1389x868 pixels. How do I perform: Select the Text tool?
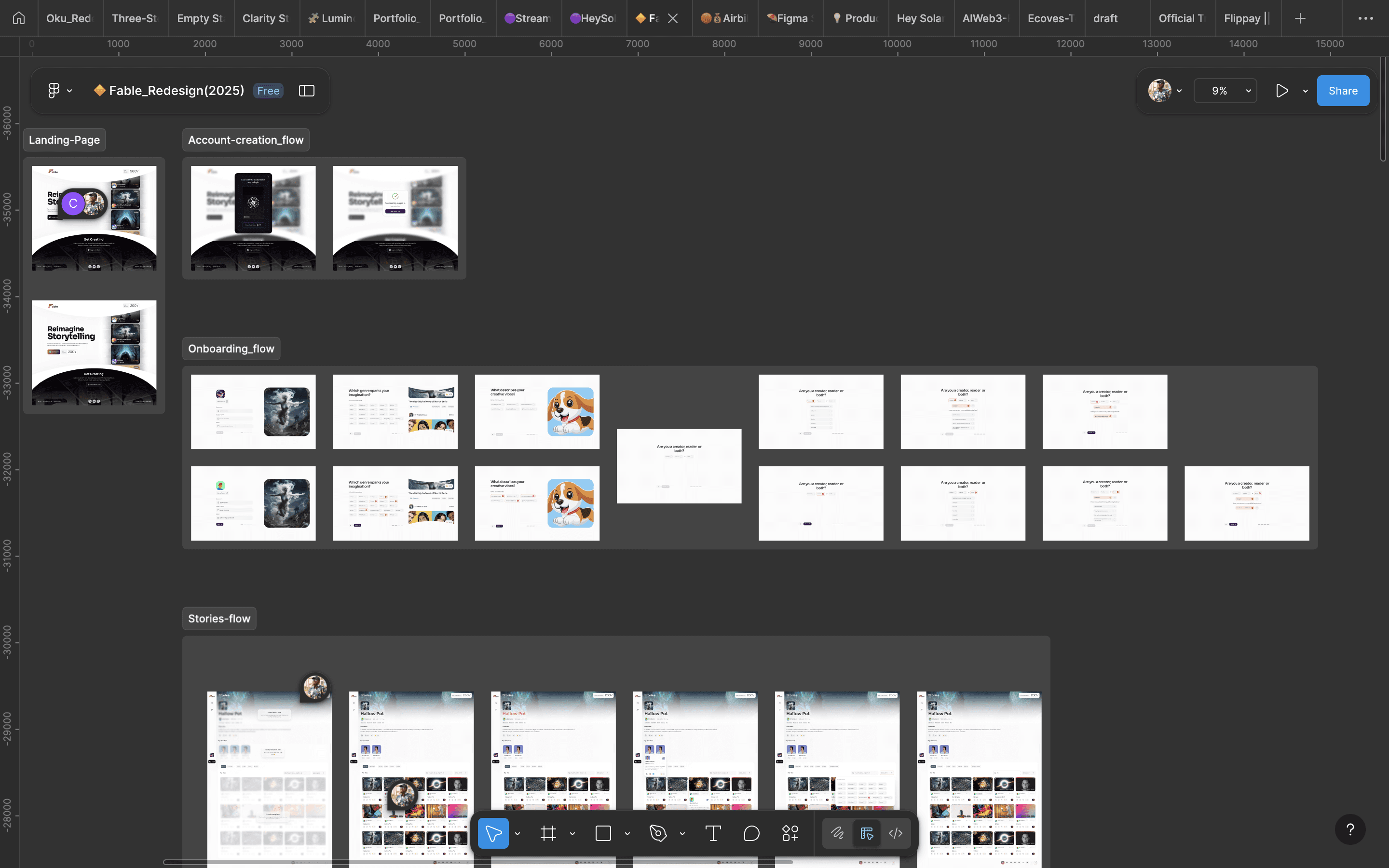pyautogui.click(x=713, y=833)
